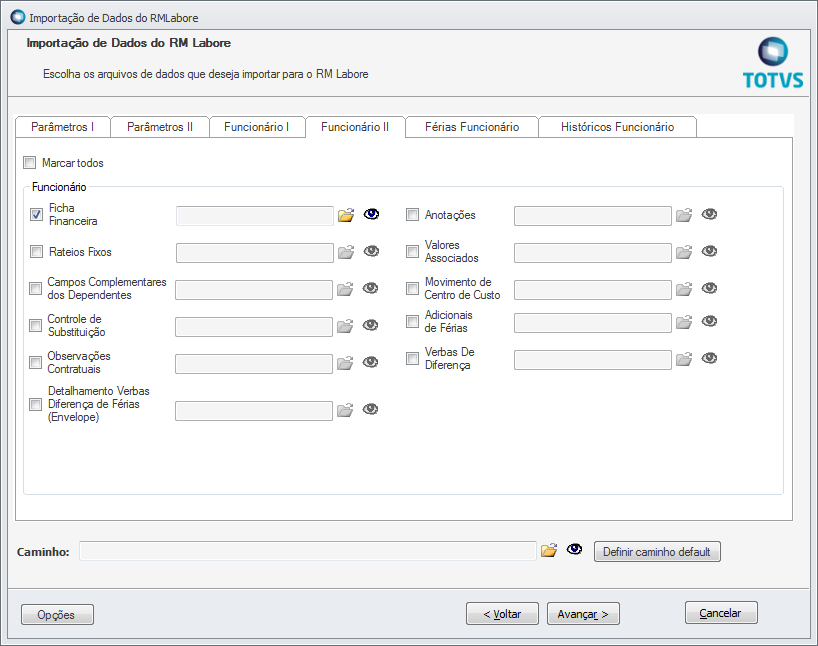The height and width of the screenshot is (646, 818).
Task: Enable the Marcar todos checkbox
Action: [x=30, y=163]
